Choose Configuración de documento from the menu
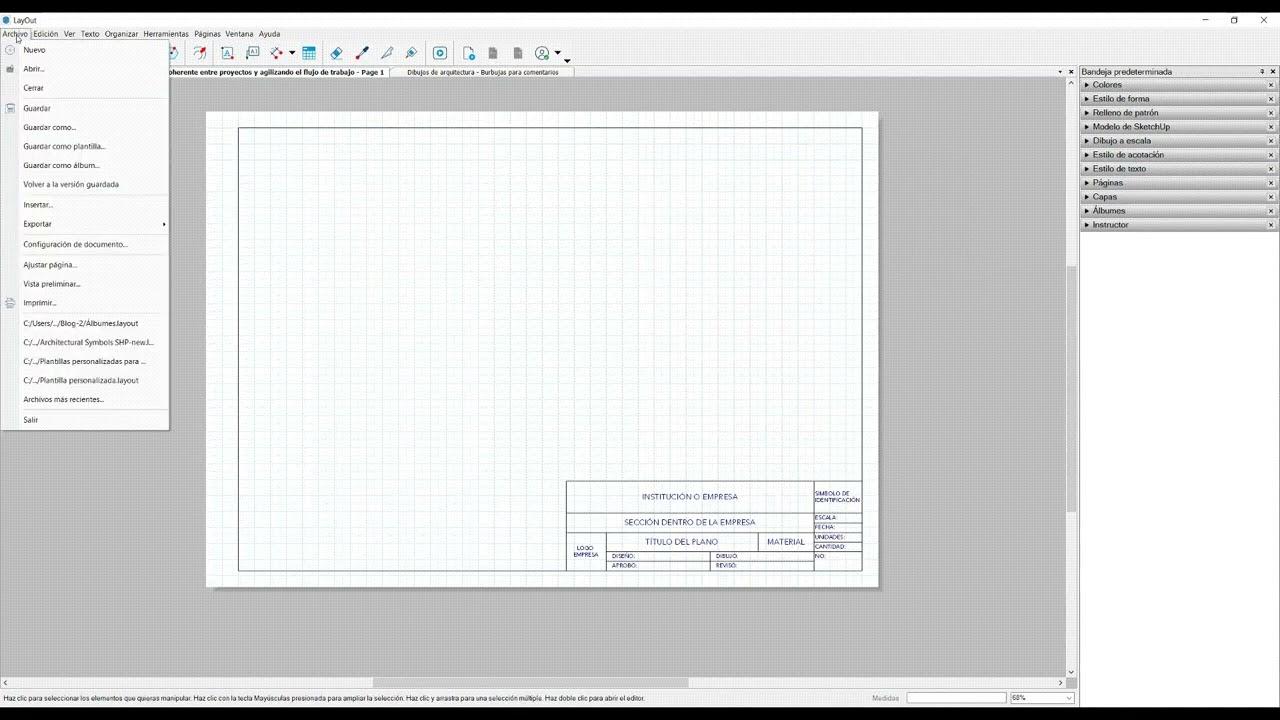This screenshot has width=1280, height=720. pos(75,244)
